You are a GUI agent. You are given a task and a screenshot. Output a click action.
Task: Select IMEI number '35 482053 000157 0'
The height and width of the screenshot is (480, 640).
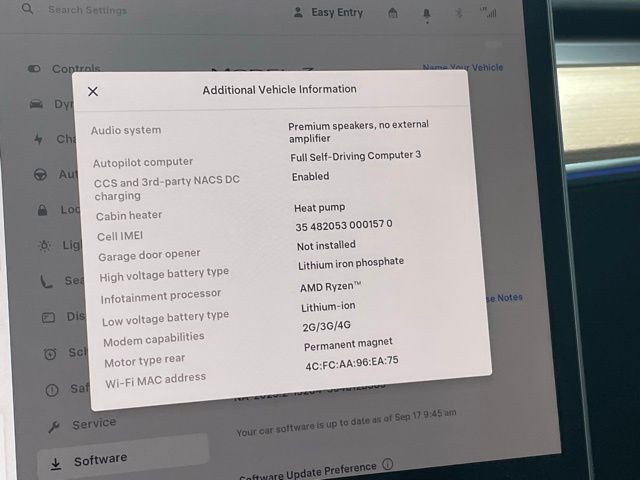coord(344,225)
